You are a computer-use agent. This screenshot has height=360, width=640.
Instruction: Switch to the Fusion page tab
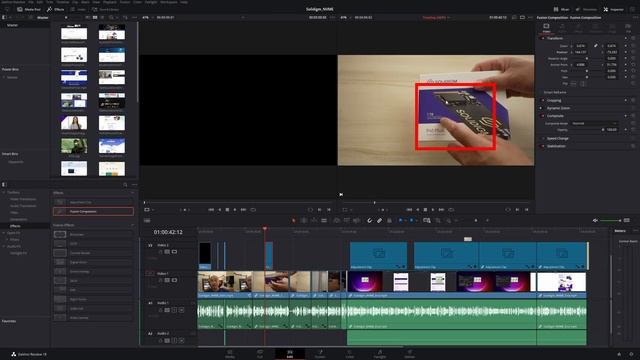[320, 353]
